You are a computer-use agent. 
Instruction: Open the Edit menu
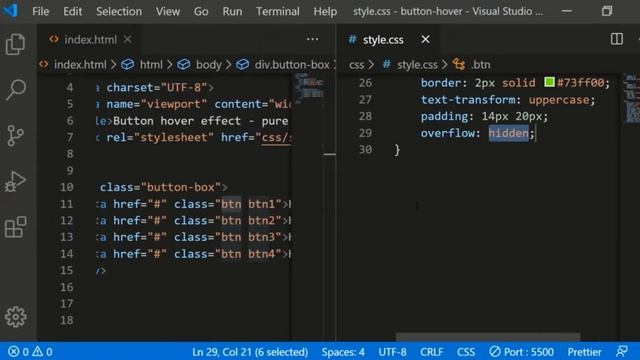pos(72,11)
